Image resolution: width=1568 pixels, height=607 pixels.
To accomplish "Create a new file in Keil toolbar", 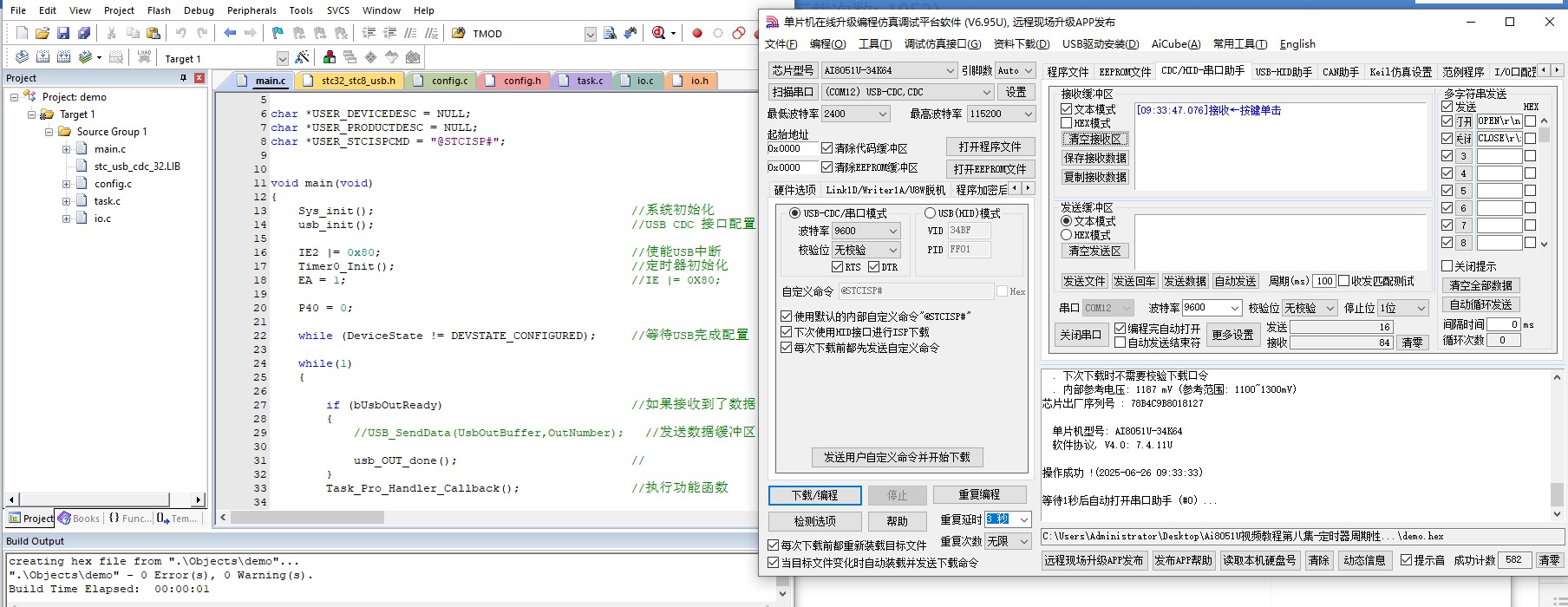I will [22, 33].
